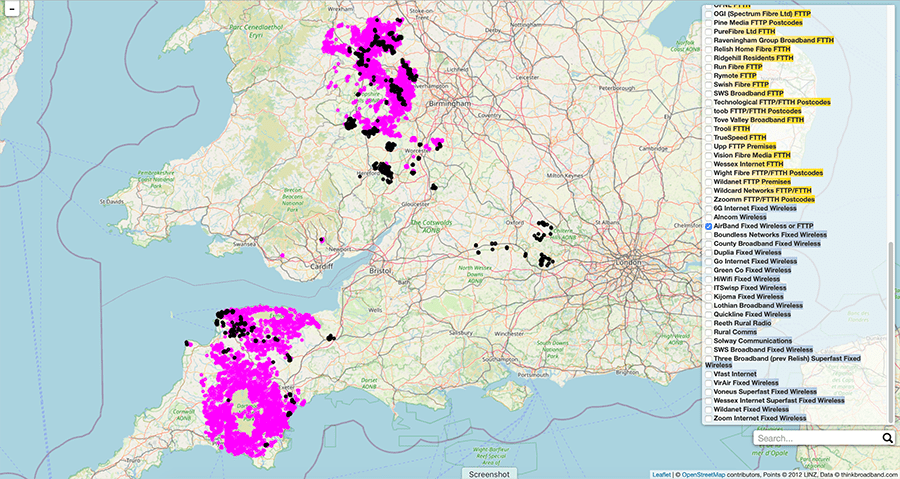Toggle 6G Internet Fixed Wireless layer
Screen dimensions: 900x479
709,209
